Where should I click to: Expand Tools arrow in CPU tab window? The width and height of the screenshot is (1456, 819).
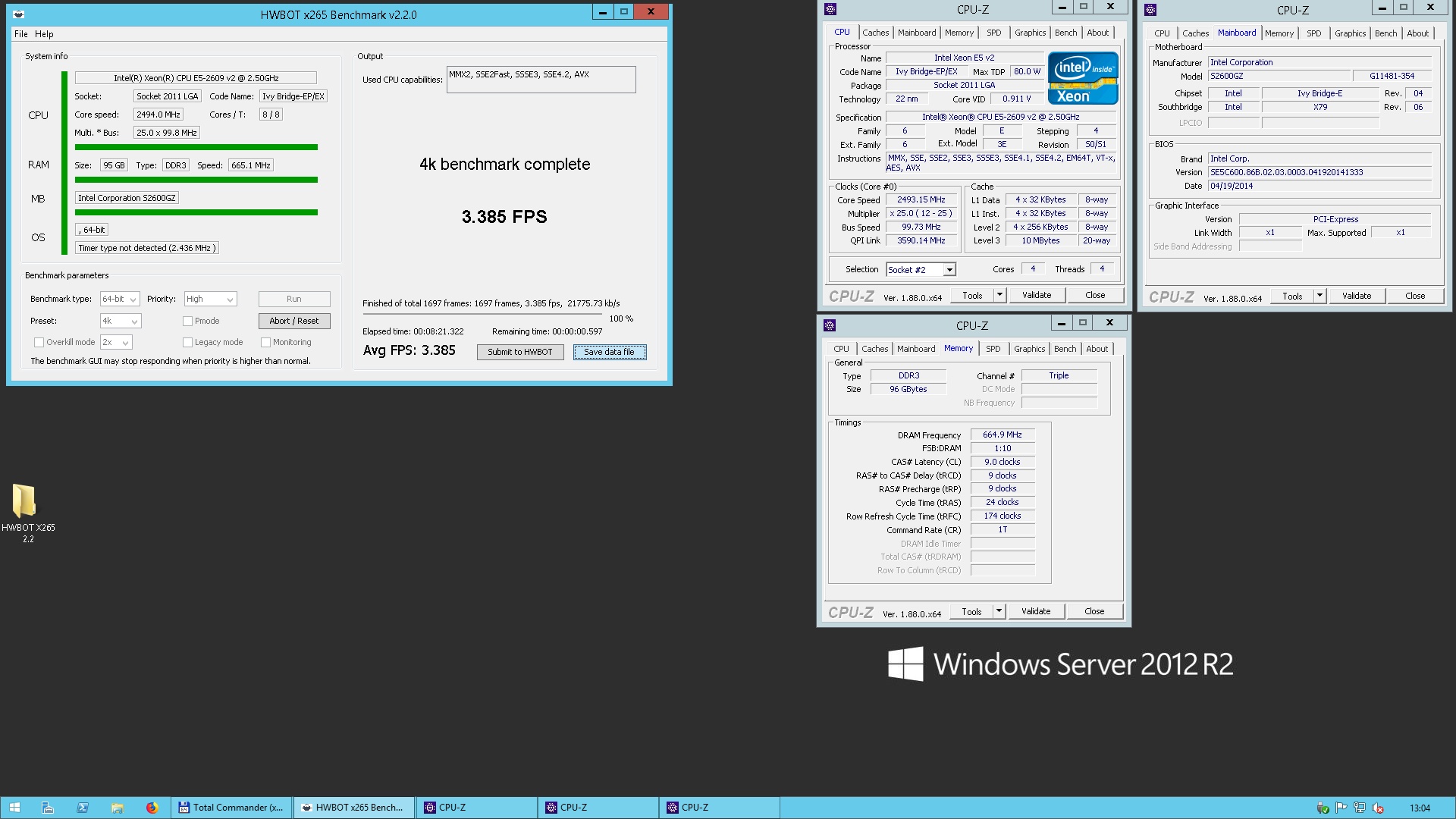click(999, 295)
